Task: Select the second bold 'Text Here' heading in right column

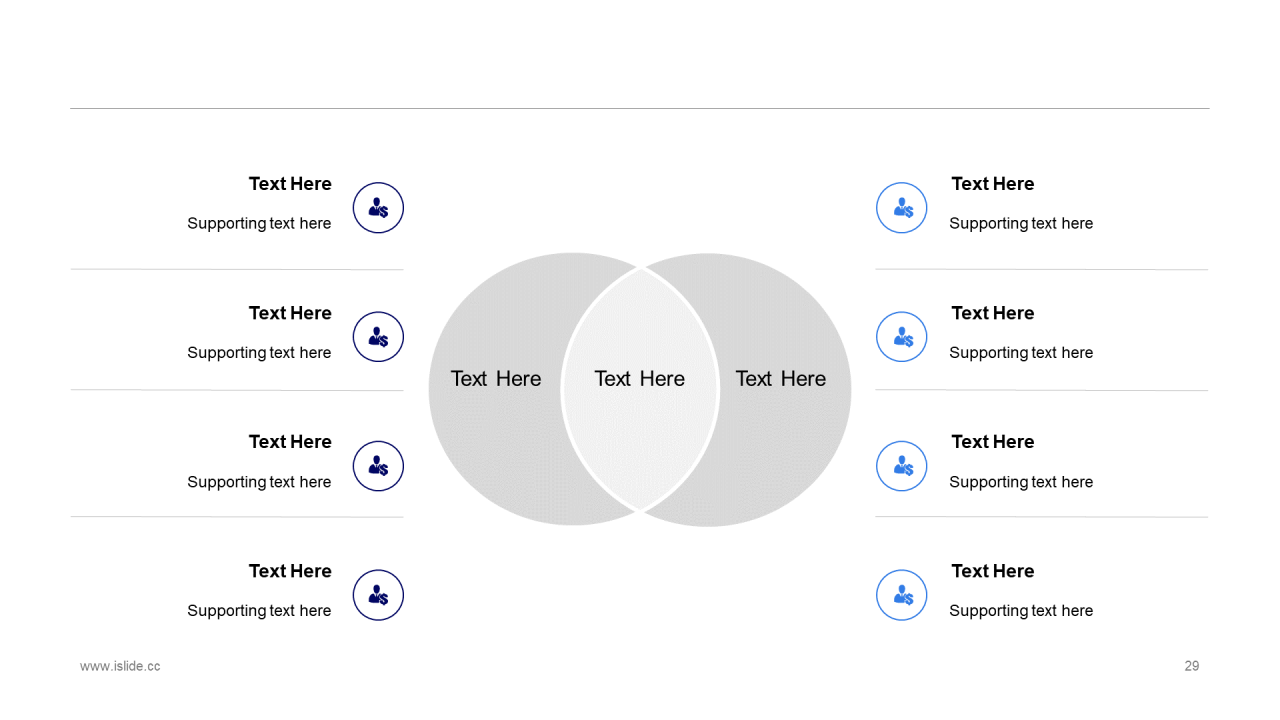Action: pos(993,313)
